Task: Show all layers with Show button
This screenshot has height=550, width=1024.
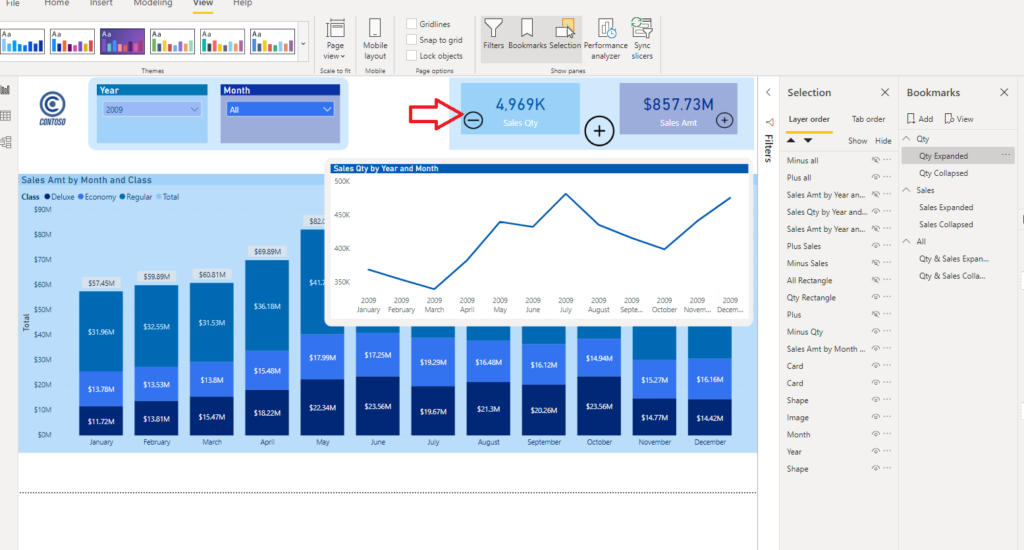Action: pyautogui.click(x=857, y=140)
